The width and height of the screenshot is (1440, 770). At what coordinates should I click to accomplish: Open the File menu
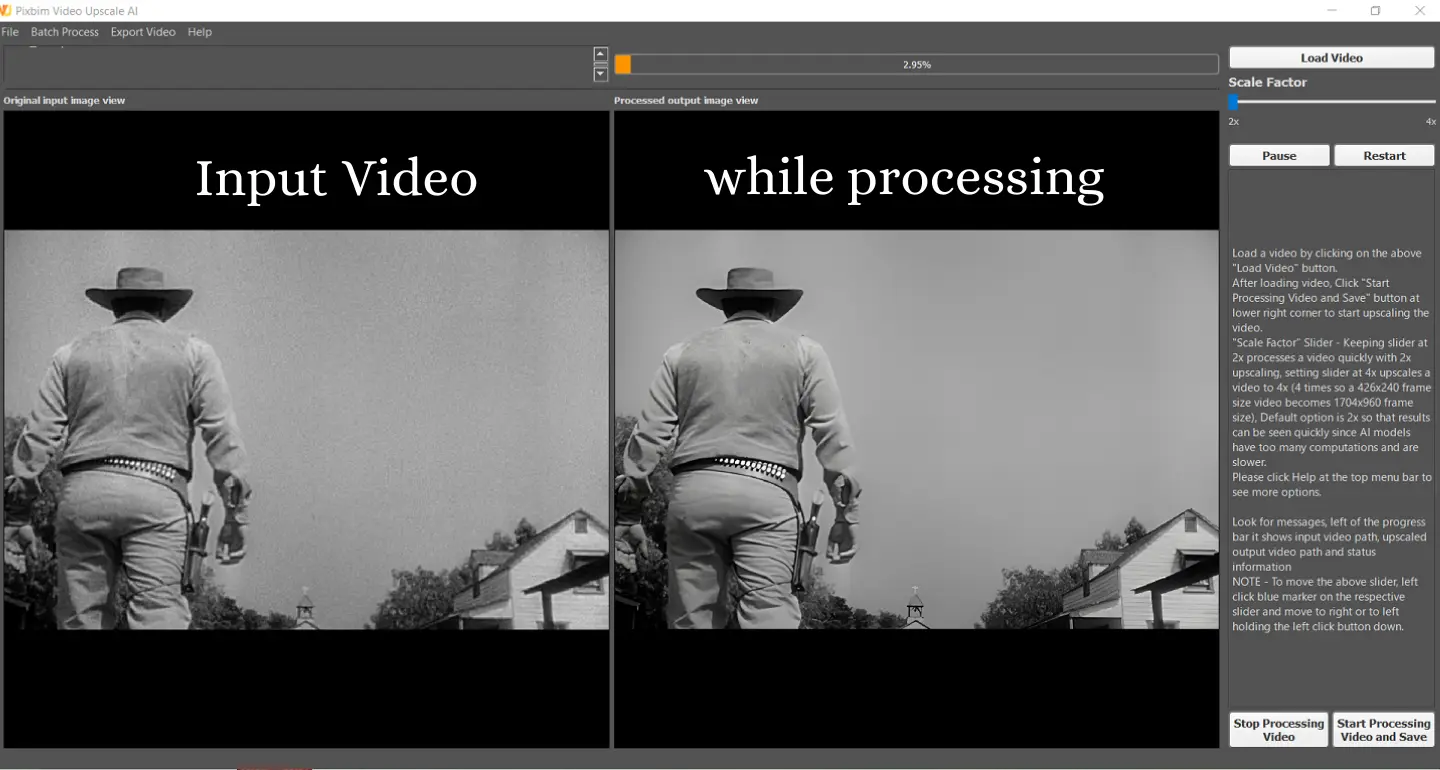tap(10, 31)
